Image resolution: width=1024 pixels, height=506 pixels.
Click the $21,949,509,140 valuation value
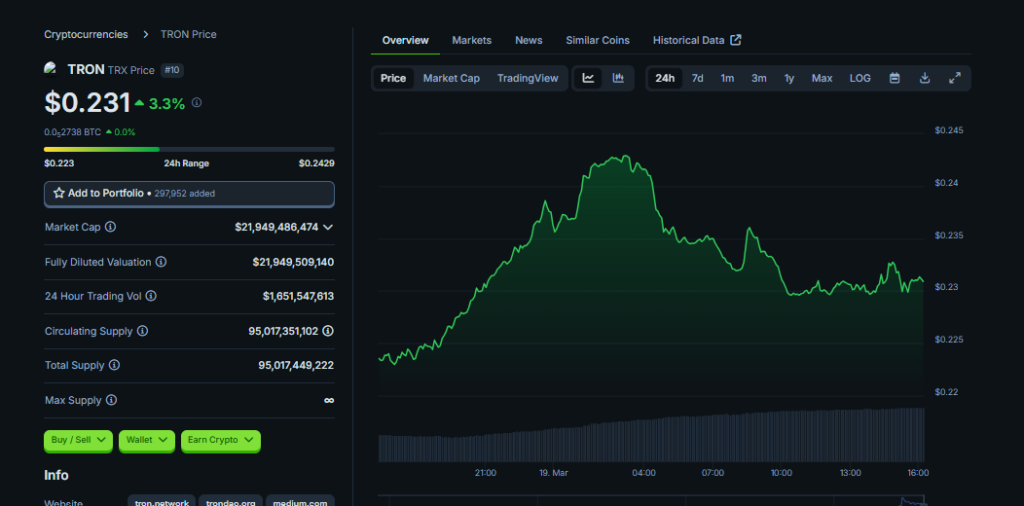(x=293, y=262)
